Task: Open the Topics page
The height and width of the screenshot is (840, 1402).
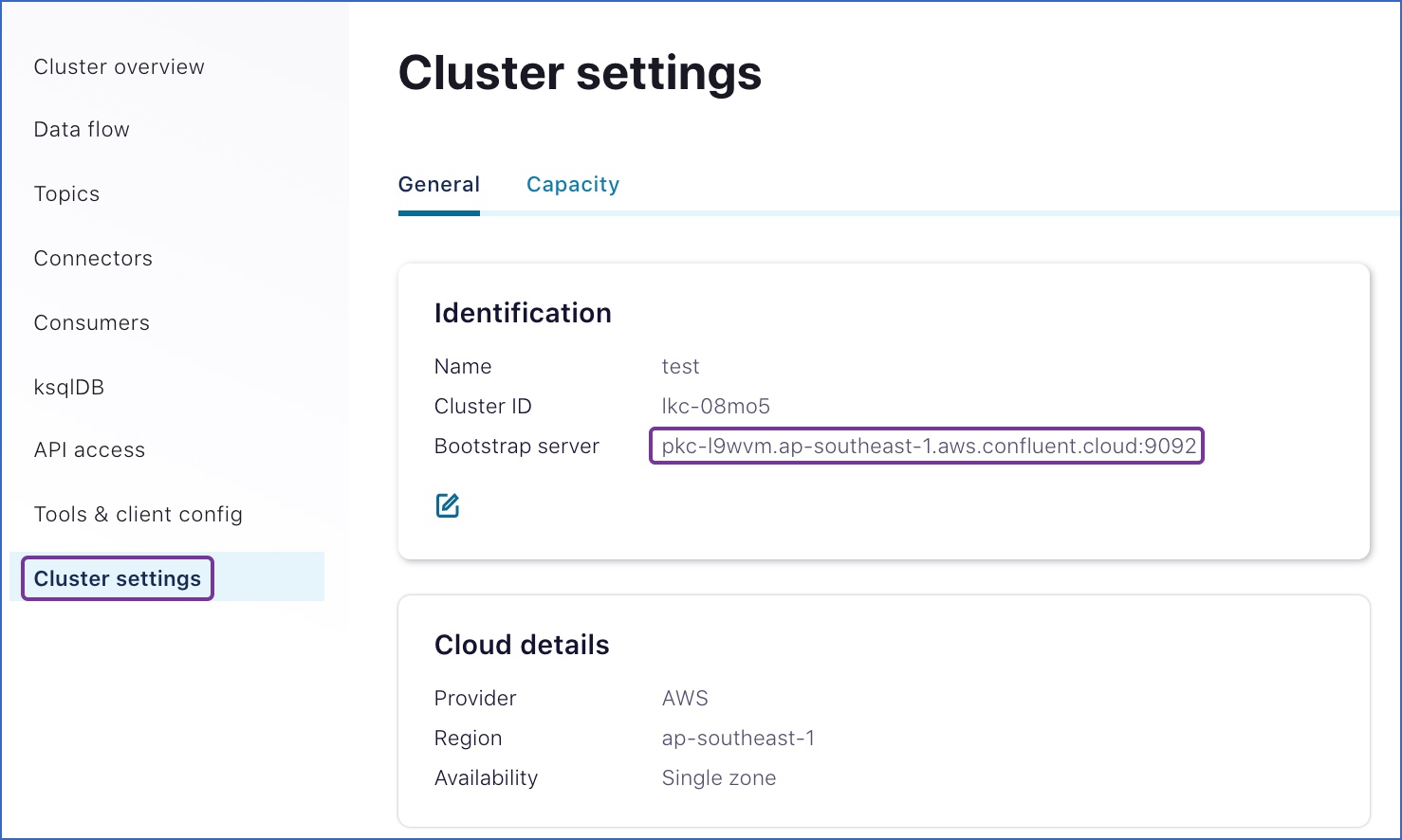Action: [66, 193]
